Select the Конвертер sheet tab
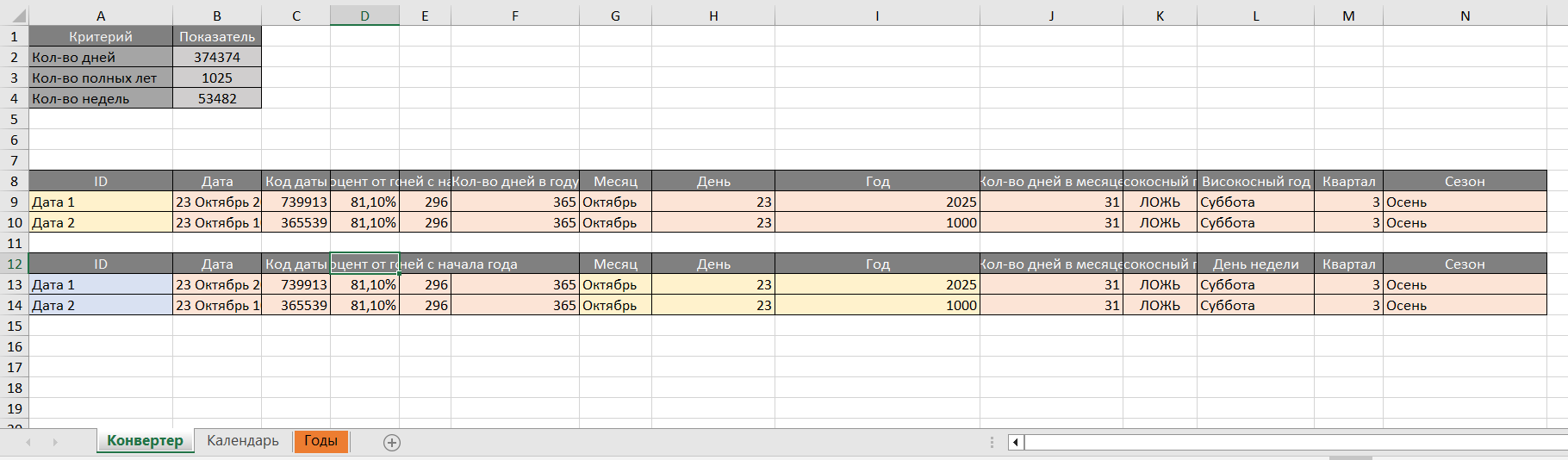This screenshot has width=1568, height=460. pyautogui.click(x=145, y=441)
